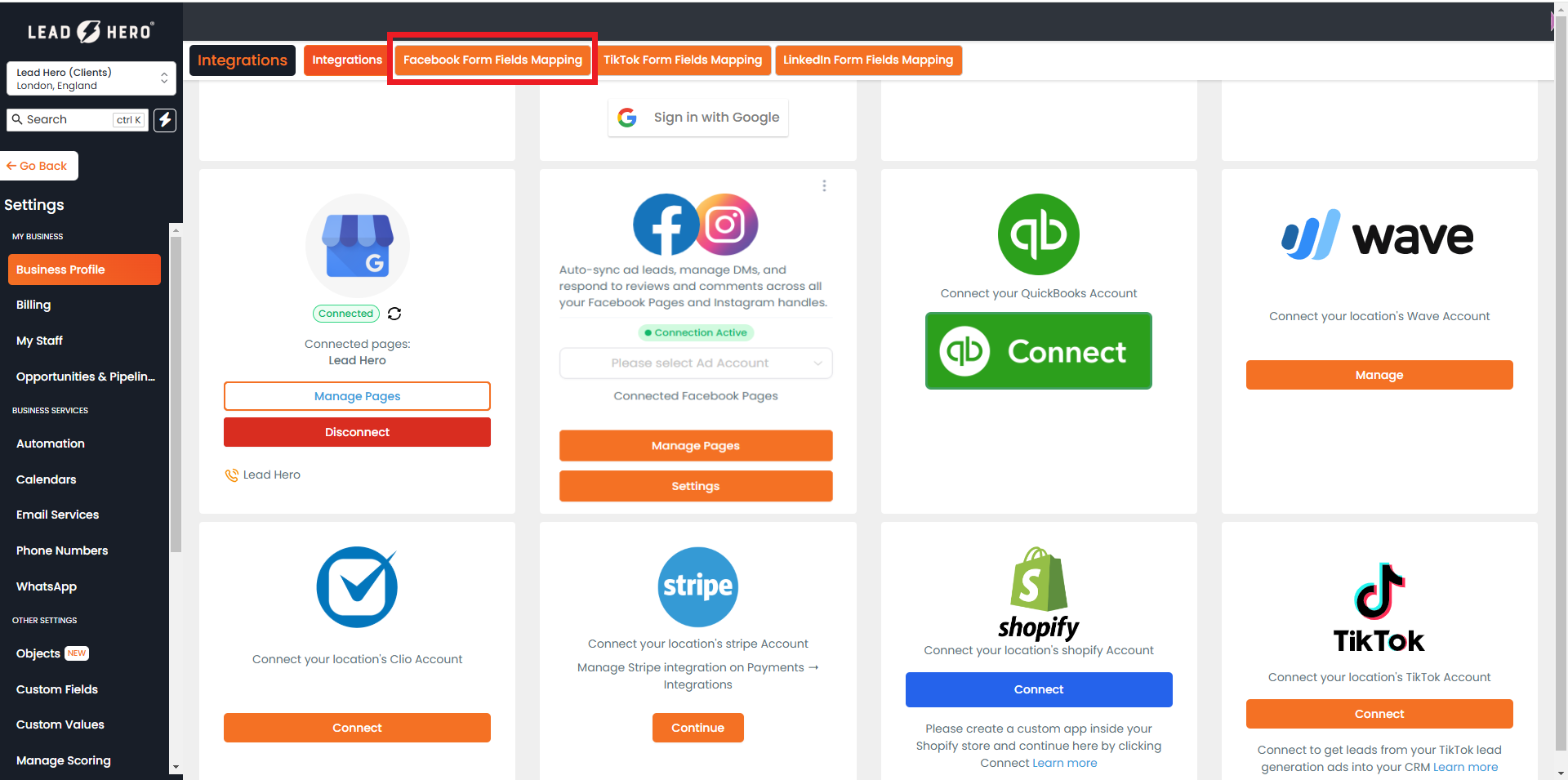Switch to the TikTok Form Fields Mapping tab

pos(683,60)
